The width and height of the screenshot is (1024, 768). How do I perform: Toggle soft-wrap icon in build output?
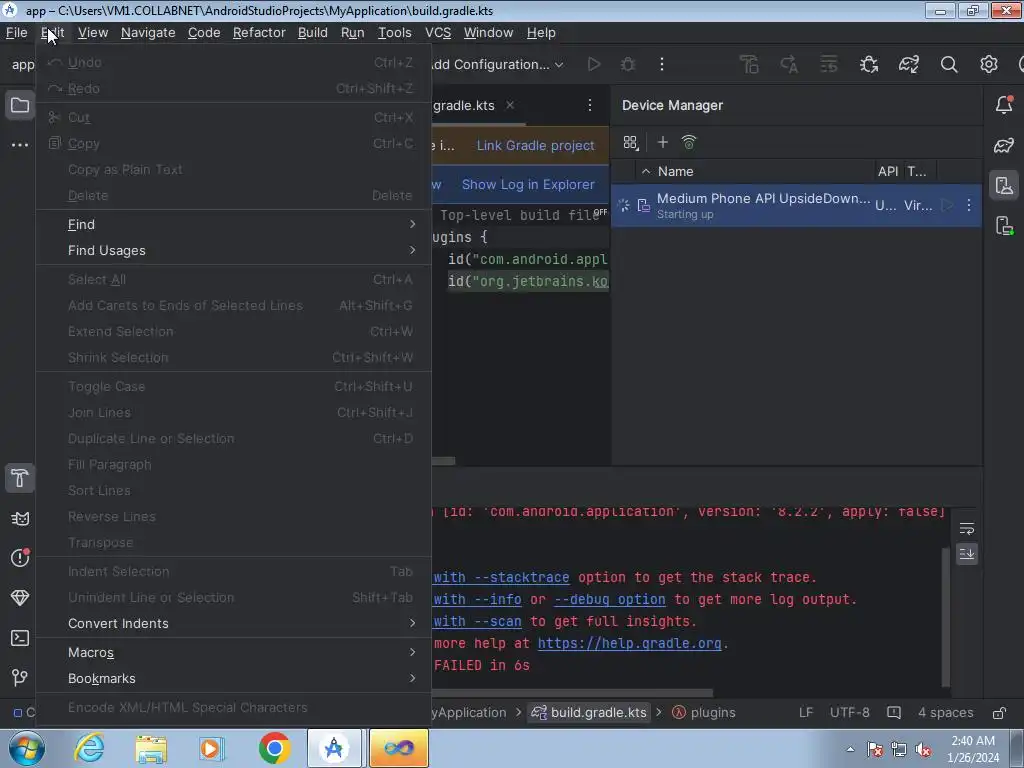[967, 528]
